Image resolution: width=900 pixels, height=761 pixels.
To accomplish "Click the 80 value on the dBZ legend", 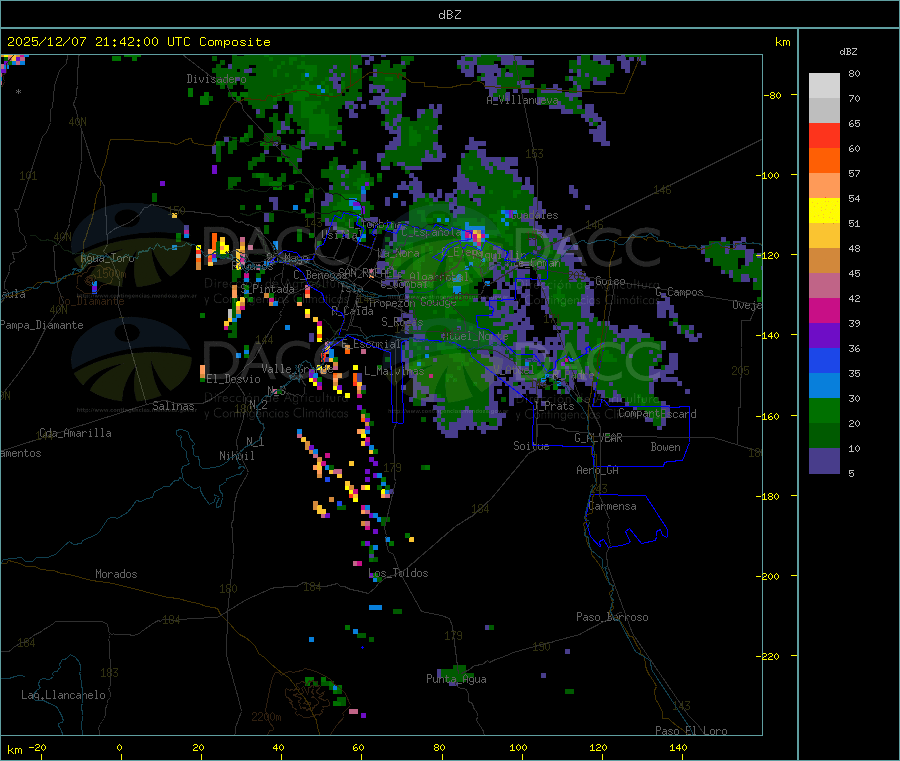I will pos(854,73).
